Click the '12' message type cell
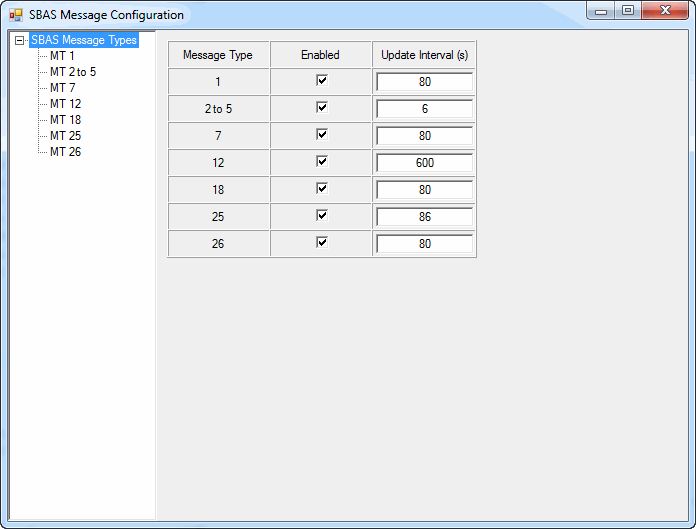 [x=218, y=163]
